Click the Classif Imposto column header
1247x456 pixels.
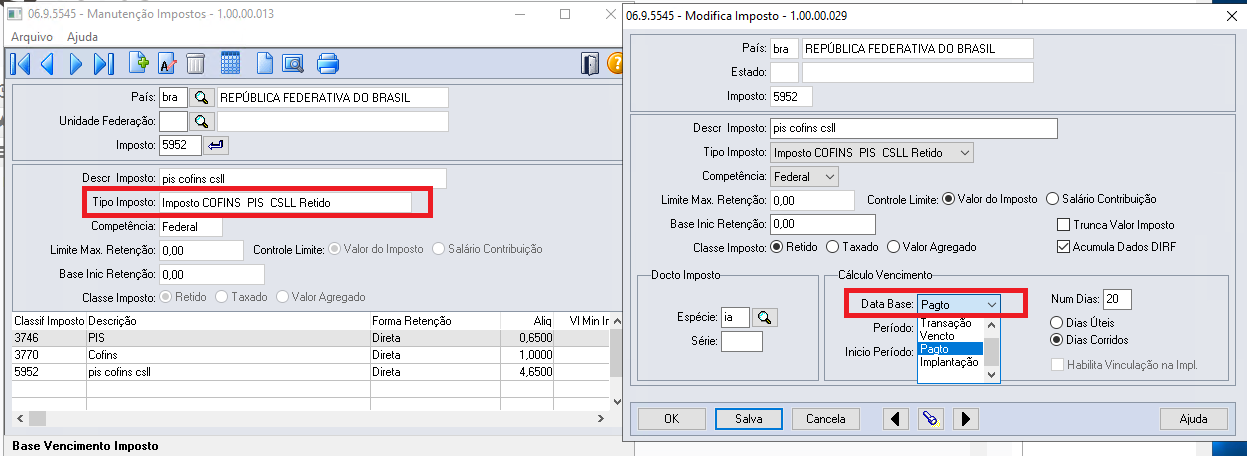pyautogui.click(x=49, y=322)
